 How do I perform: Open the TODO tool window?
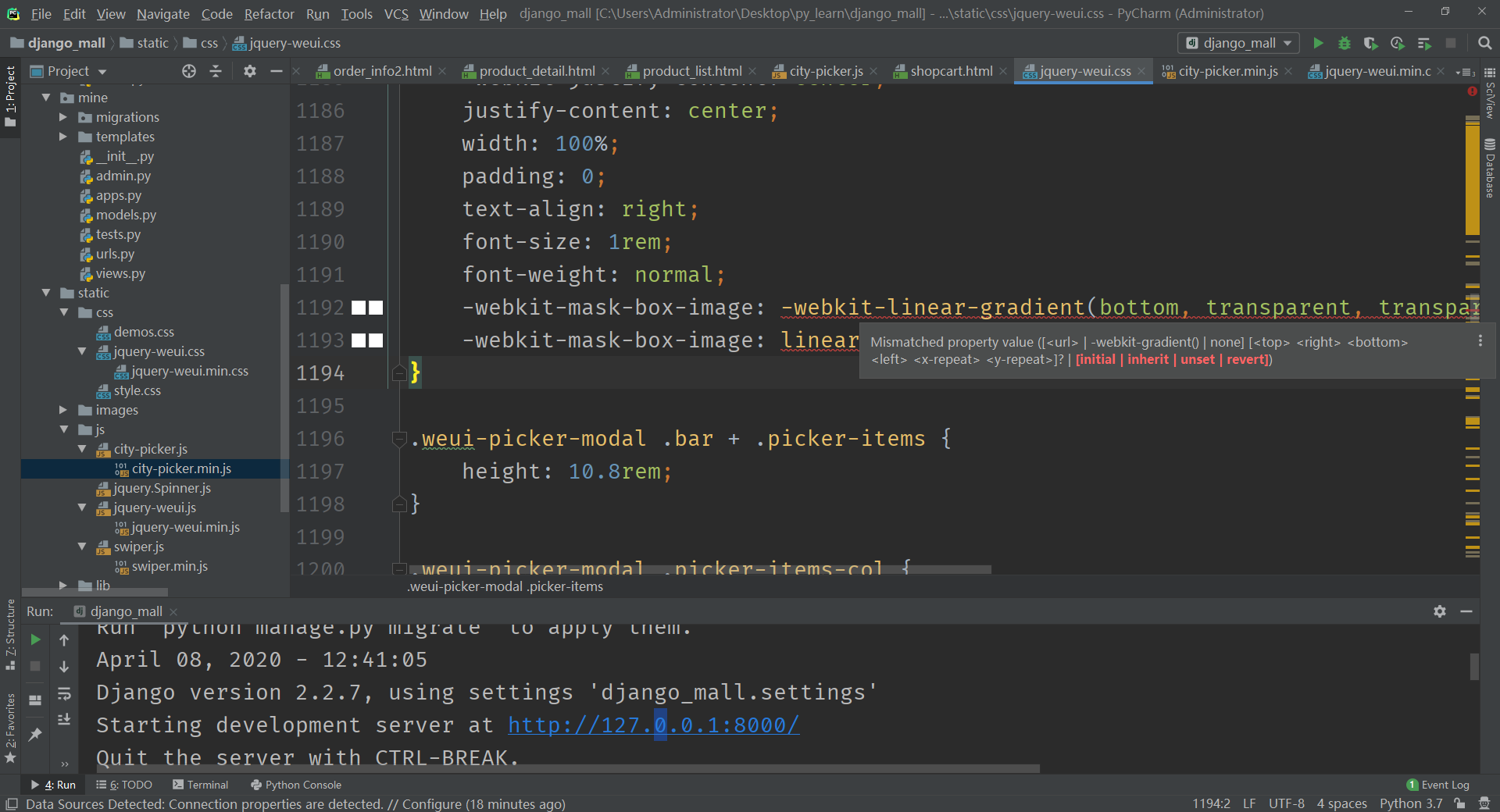[x=124, y=785]
